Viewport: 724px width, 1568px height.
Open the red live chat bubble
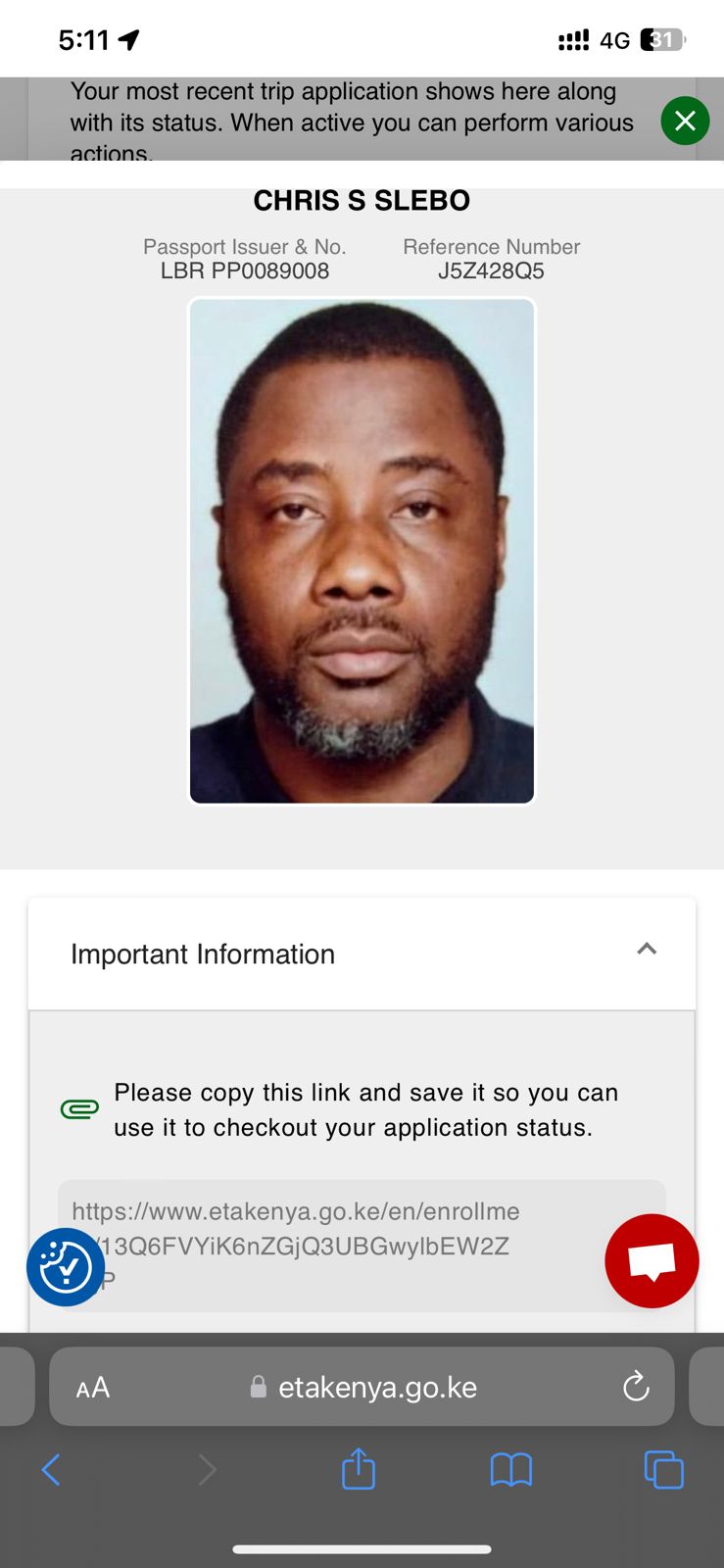point(652,1260)
